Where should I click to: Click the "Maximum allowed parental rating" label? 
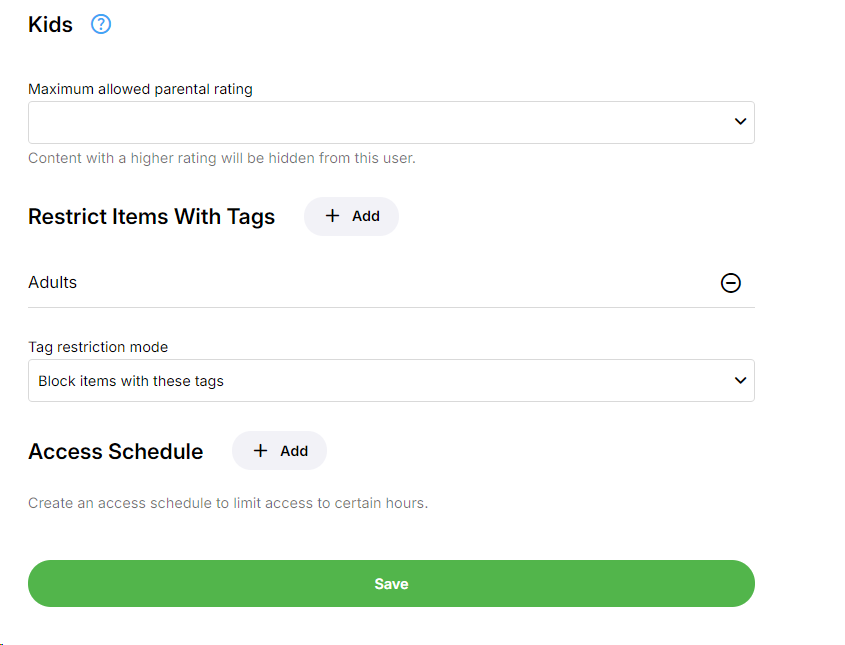tap(140, 89)
